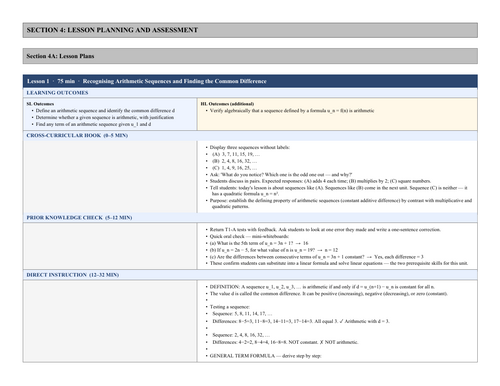Click the 'Lesson 1 · 75 min' title bar
500x386 pixels.
click(250, 81)
